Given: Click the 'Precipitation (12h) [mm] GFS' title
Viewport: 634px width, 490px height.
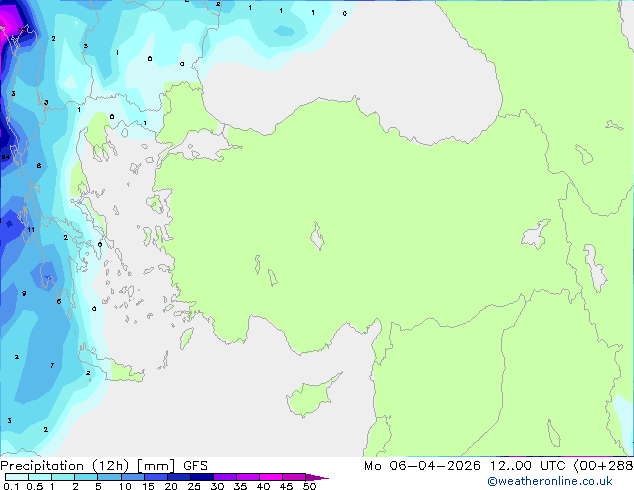Looking at the screenshot, I should pyautogui.click(x=104, y=466).
